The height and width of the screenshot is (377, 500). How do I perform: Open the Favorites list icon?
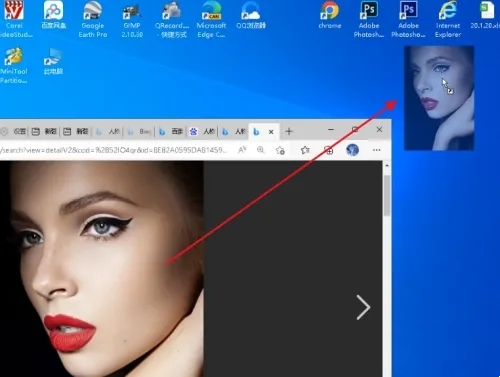(x=305, y=150)
